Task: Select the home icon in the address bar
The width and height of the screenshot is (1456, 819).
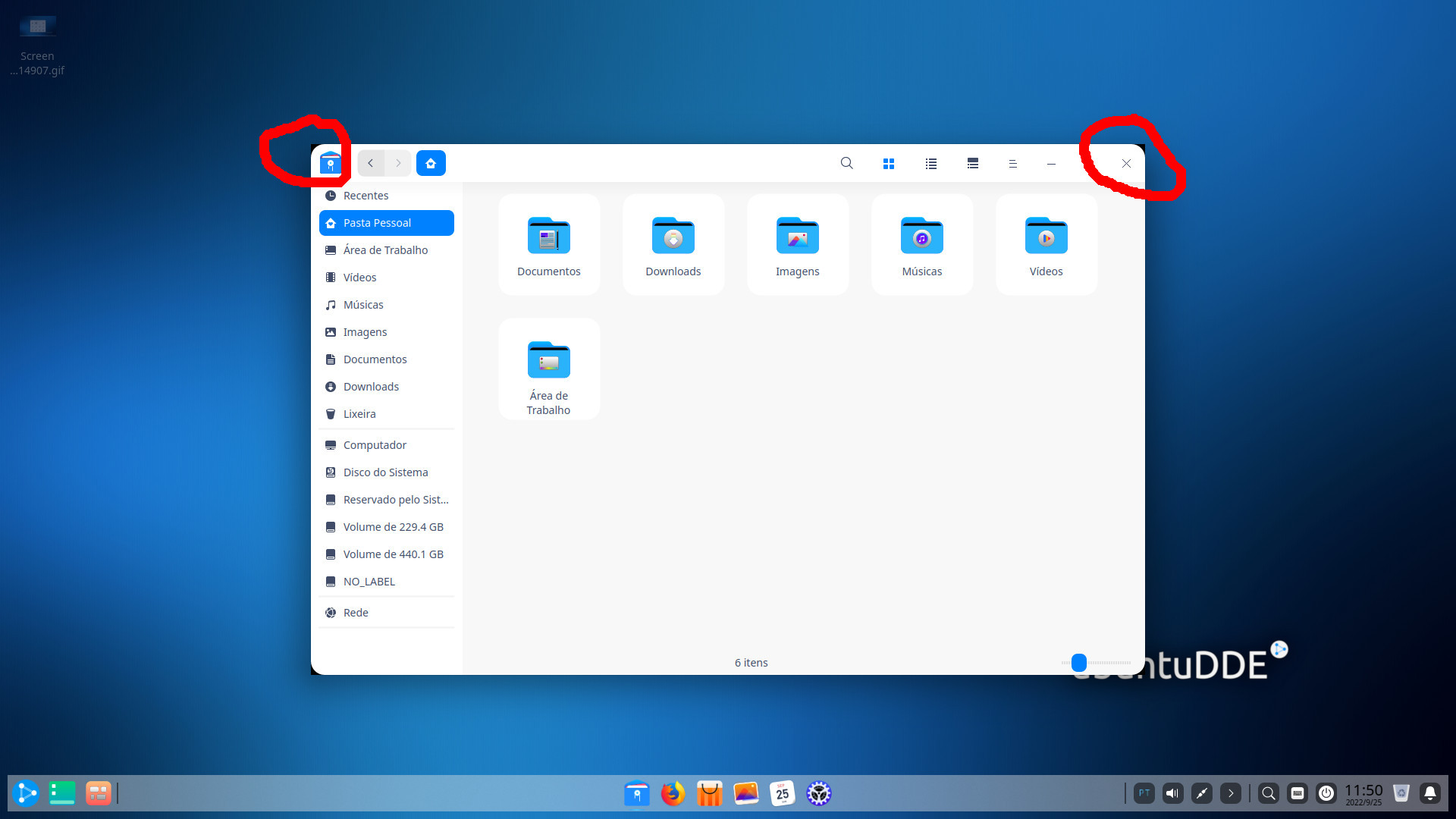Action: [431, 163]
